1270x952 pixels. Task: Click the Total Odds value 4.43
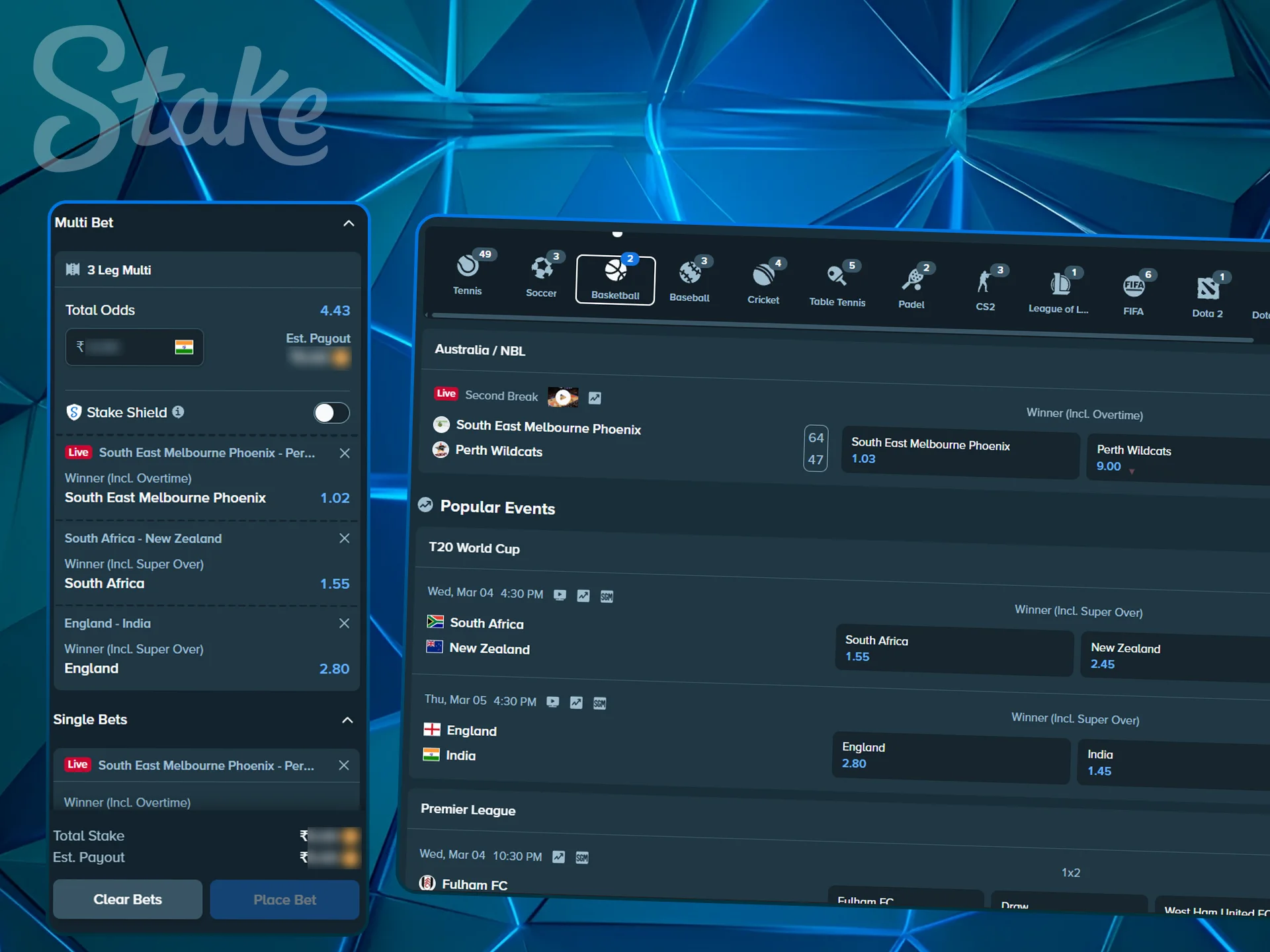click(335, 311)
